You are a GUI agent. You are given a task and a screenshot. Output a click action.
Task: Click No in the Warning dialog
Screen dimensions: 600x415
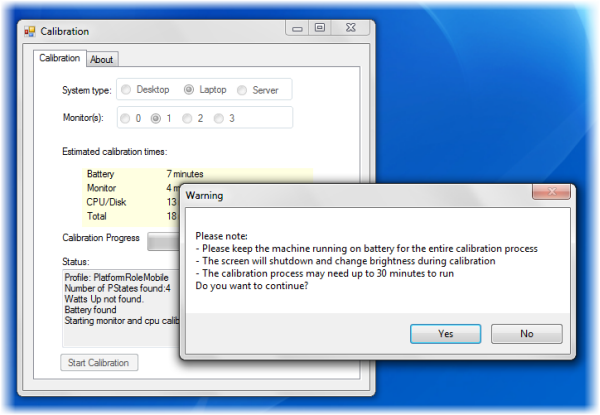point(527,334)
